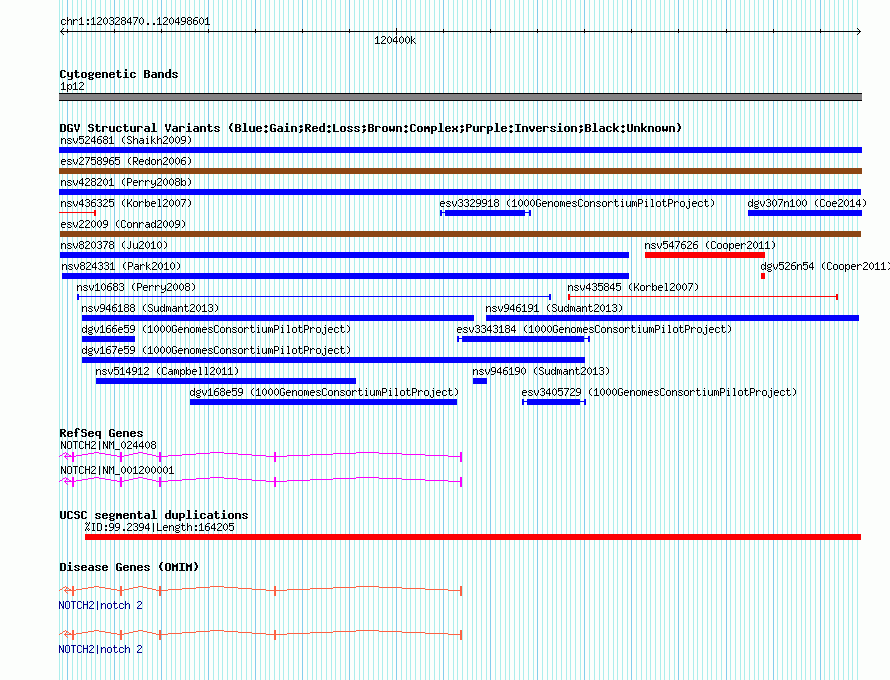Click the dgv526n54 (Cooper2011) label

(x=825, y=266)
